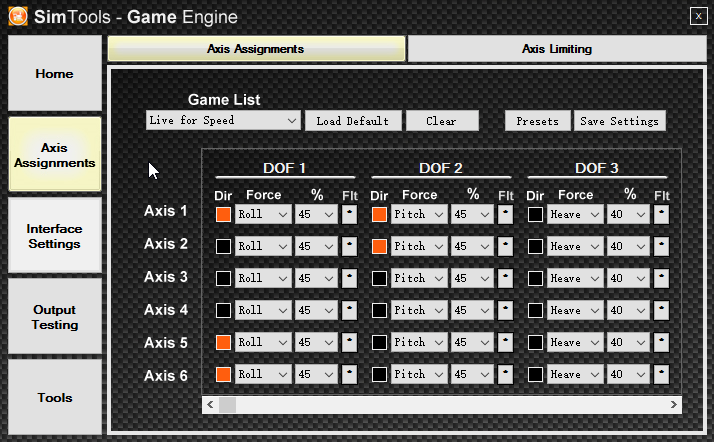Click Axis 6 DOF 1 Flt button
The image size is (714, 442).
pyautogui.click(x=349, y=374)
